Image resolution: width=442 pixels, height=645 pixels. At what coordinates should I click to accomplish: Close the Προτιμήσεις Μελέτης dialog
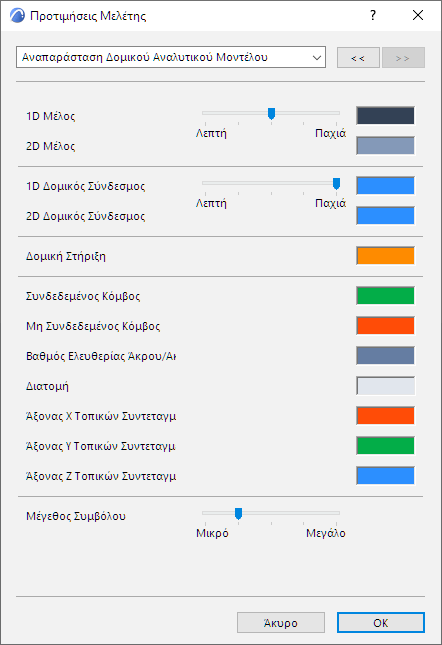(418, 16)
